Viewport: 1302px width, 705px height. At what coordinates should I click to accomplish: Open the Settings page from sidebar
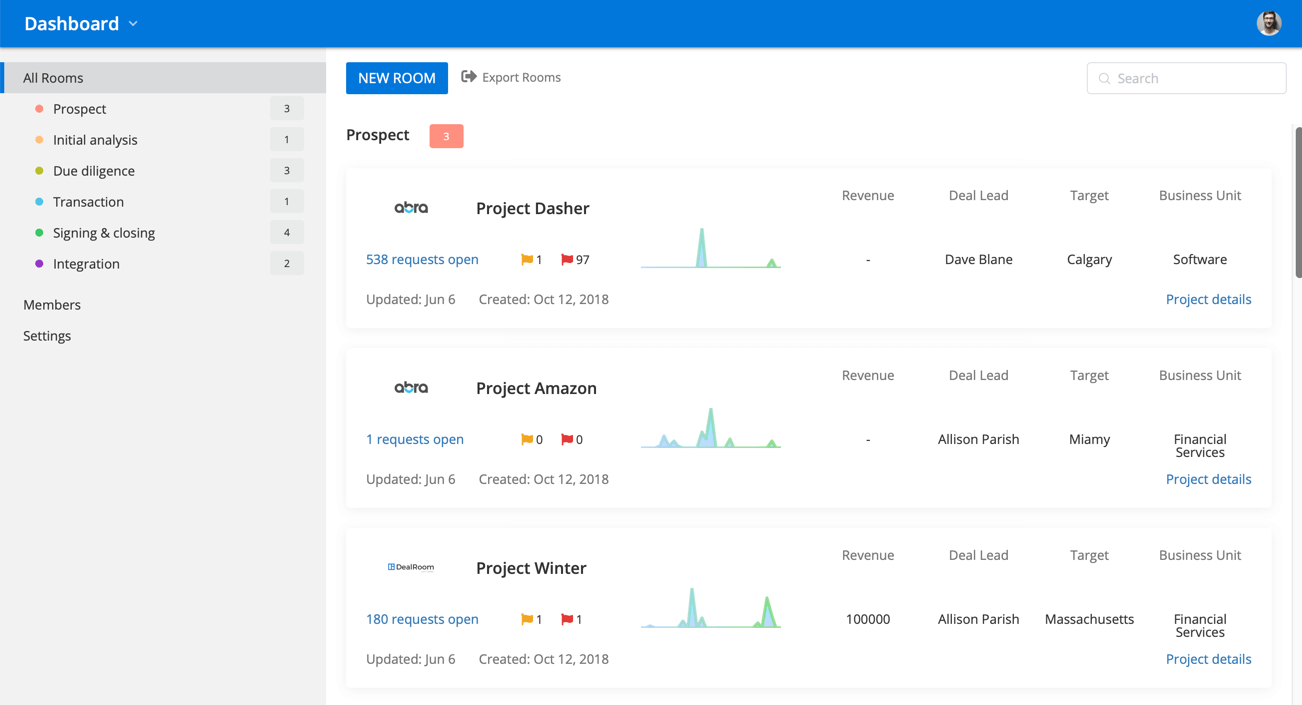click(x=47, y=336)
